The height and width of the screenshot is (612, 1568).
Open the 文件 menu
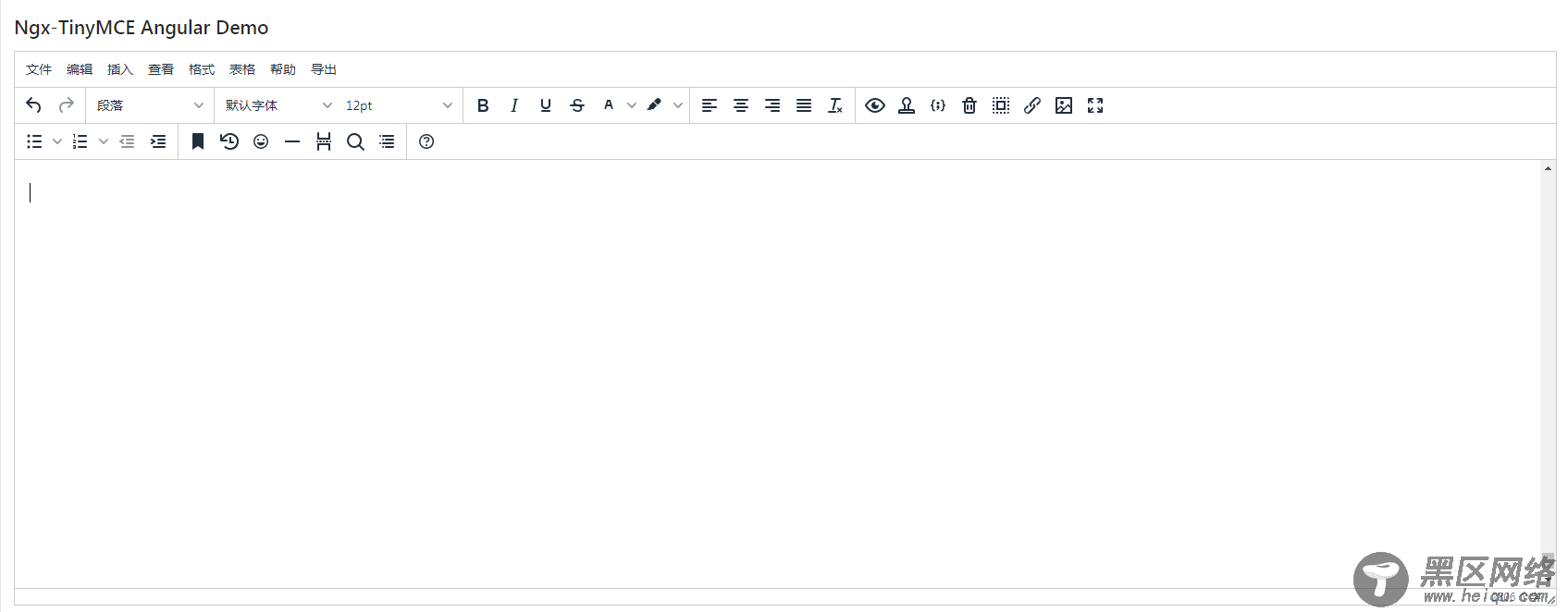tap(39, 69)
